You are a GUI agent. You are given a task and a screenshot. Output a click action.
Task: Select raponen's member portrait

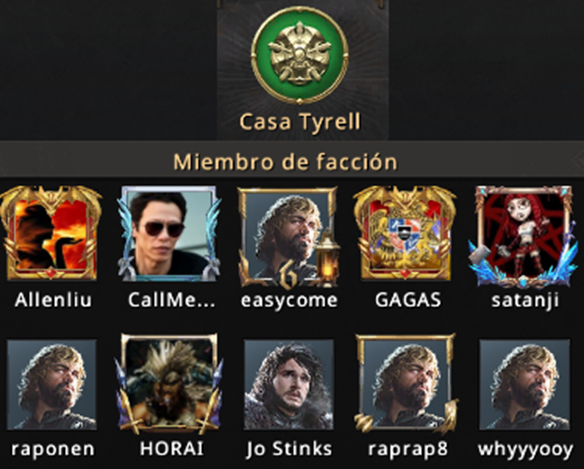pyautogui.click(x=52, y=384)
